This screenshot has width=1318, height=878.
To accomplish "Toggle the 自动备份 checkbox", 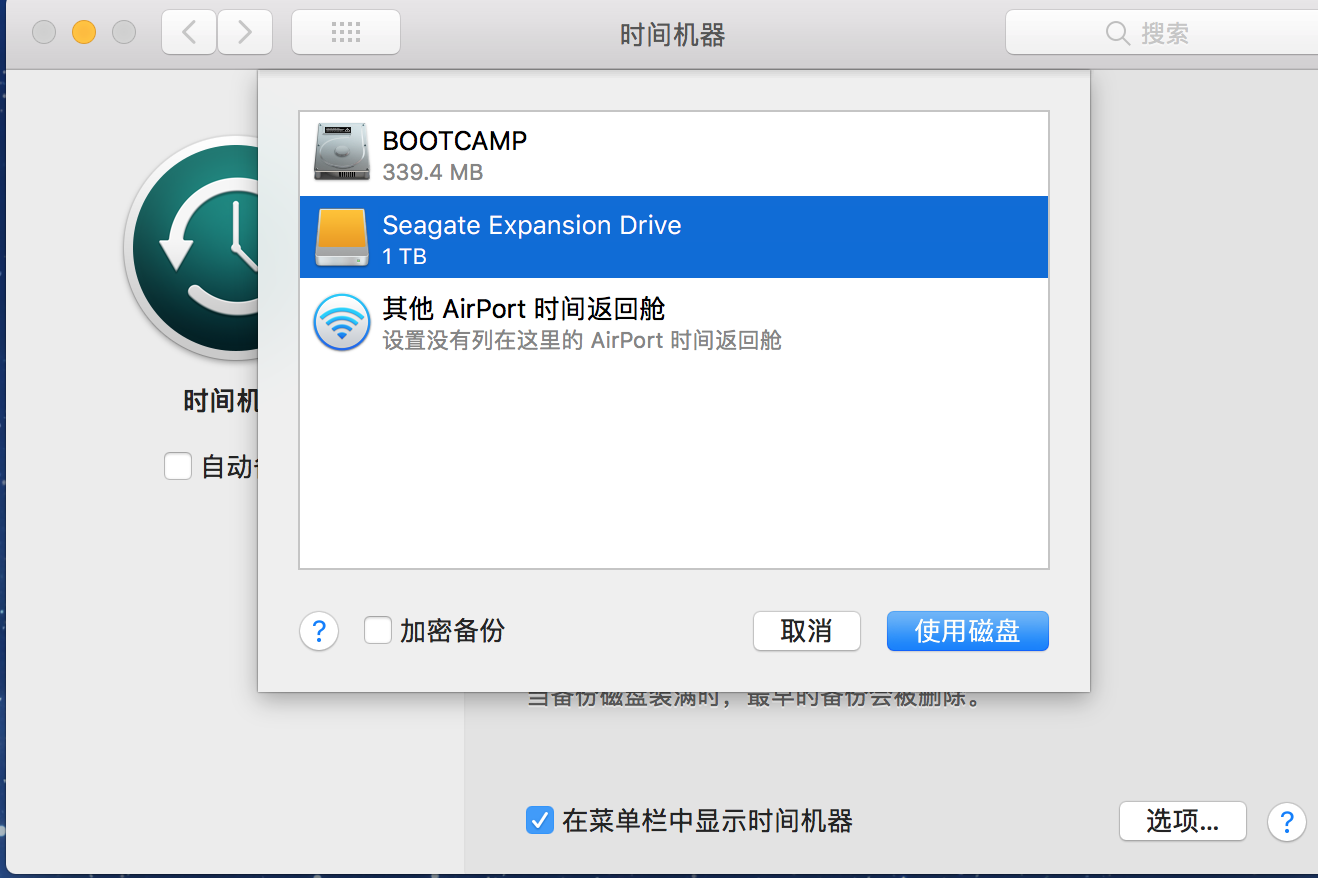I will (x=178, y=466).
